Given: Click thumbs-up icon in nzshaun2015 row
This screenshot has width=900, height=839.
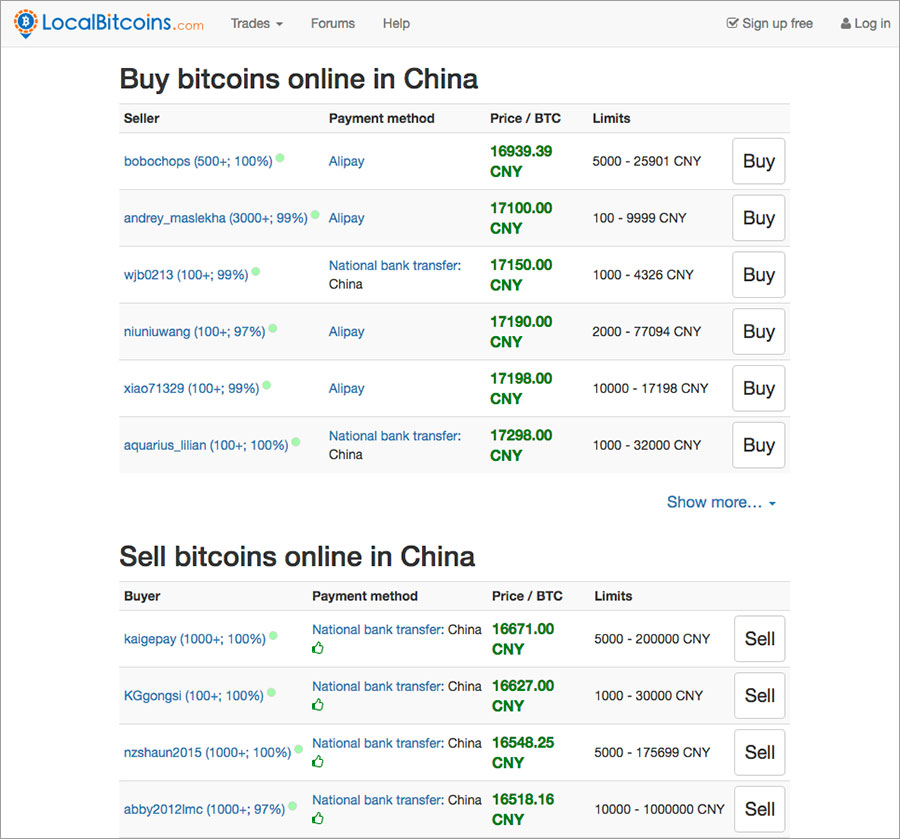Looking at the screenshot, I should pyautogui.click(x=318, y=762).
